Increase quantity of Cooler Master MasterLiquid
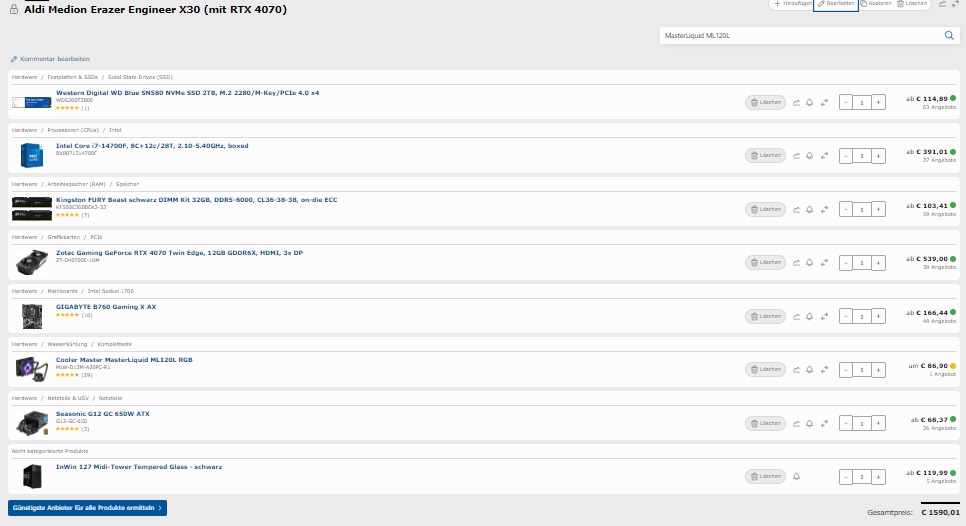This screenshot has height=526, width=966. pos(878,370)
